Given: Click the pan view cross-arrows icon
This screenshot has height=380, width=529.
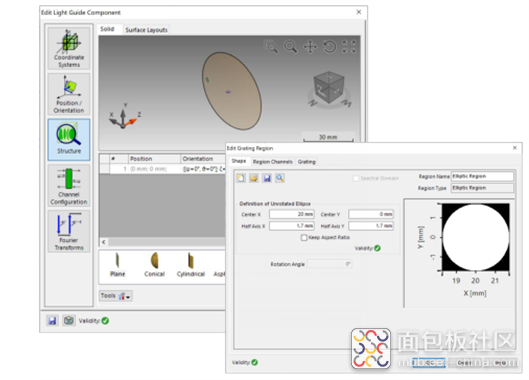Looking at the screenshot, I should pyautogui.click(x=310, y=47).
